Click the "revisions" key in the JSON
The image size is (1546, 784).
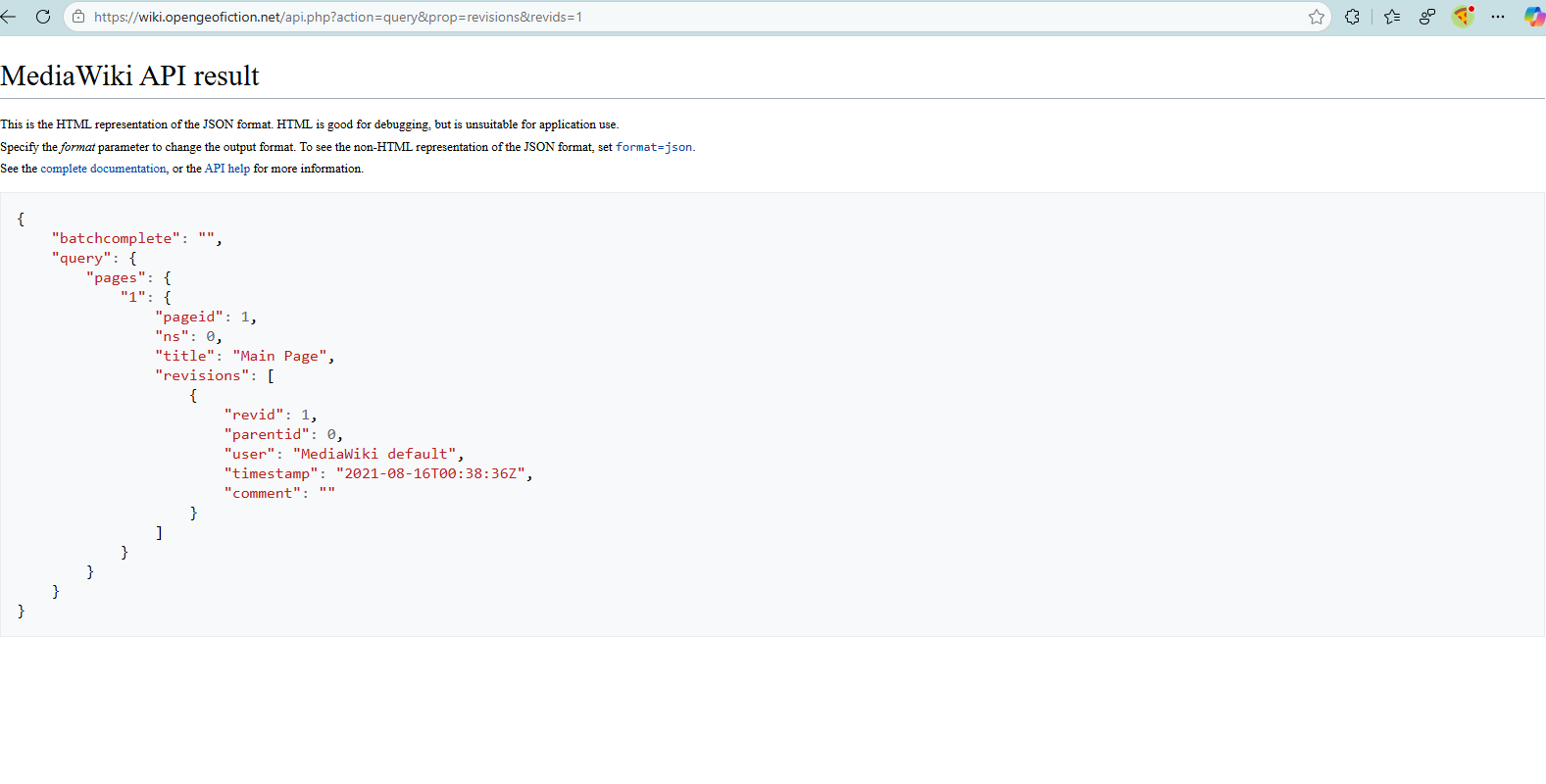[202, 375]
